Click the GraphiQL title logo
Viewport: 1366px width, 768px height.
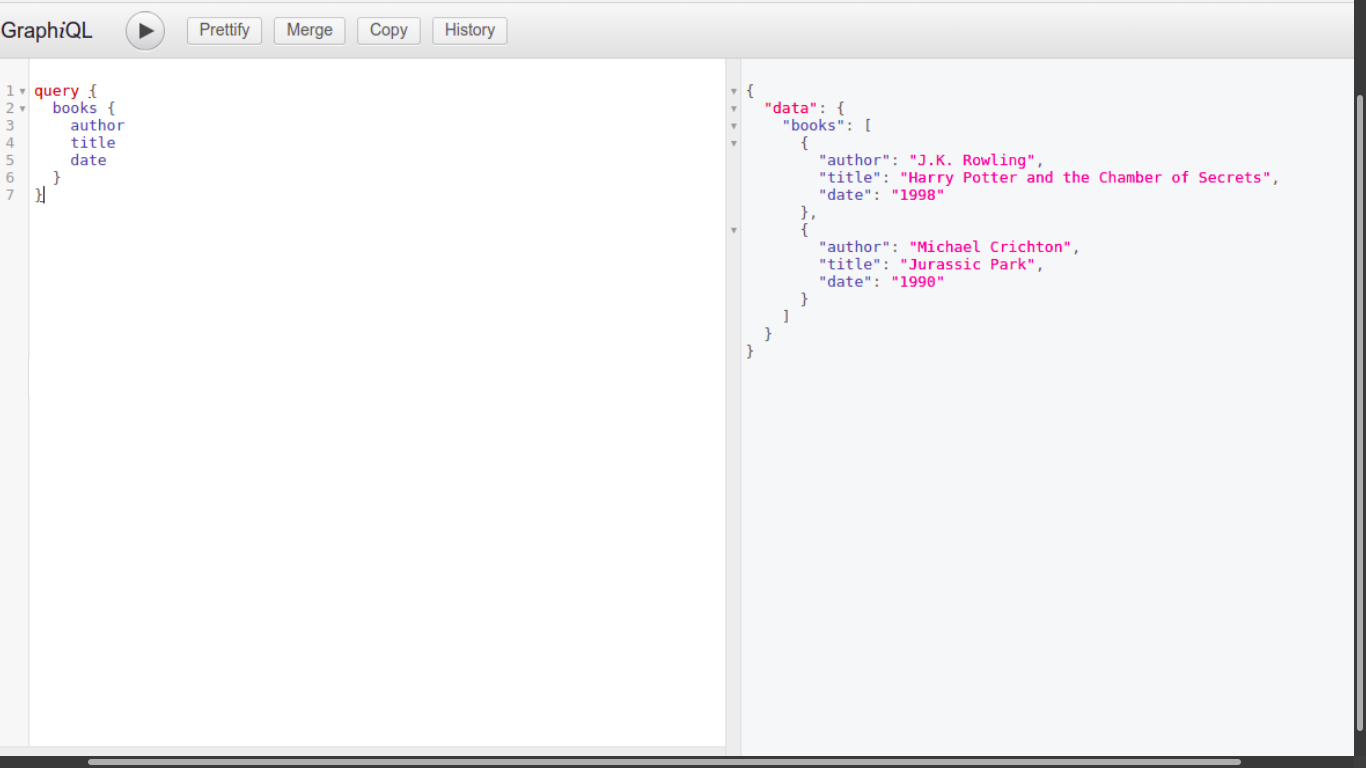coord(46,31)
